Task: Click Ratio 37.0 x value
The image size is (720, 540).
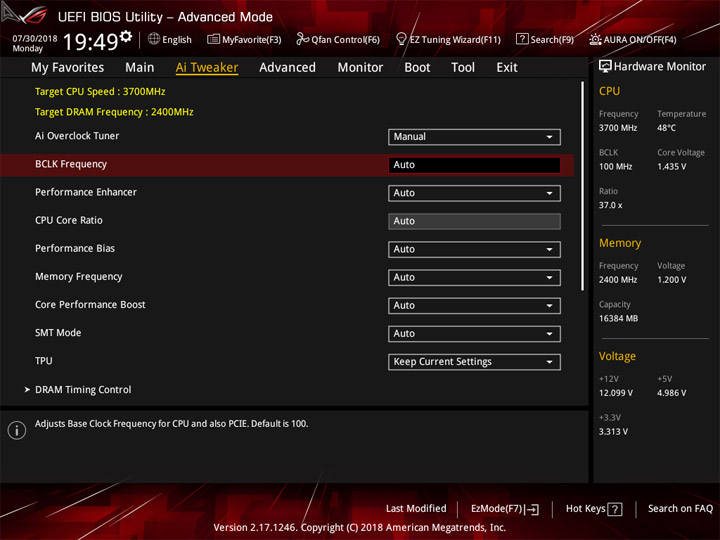Action: pos(611,205)
